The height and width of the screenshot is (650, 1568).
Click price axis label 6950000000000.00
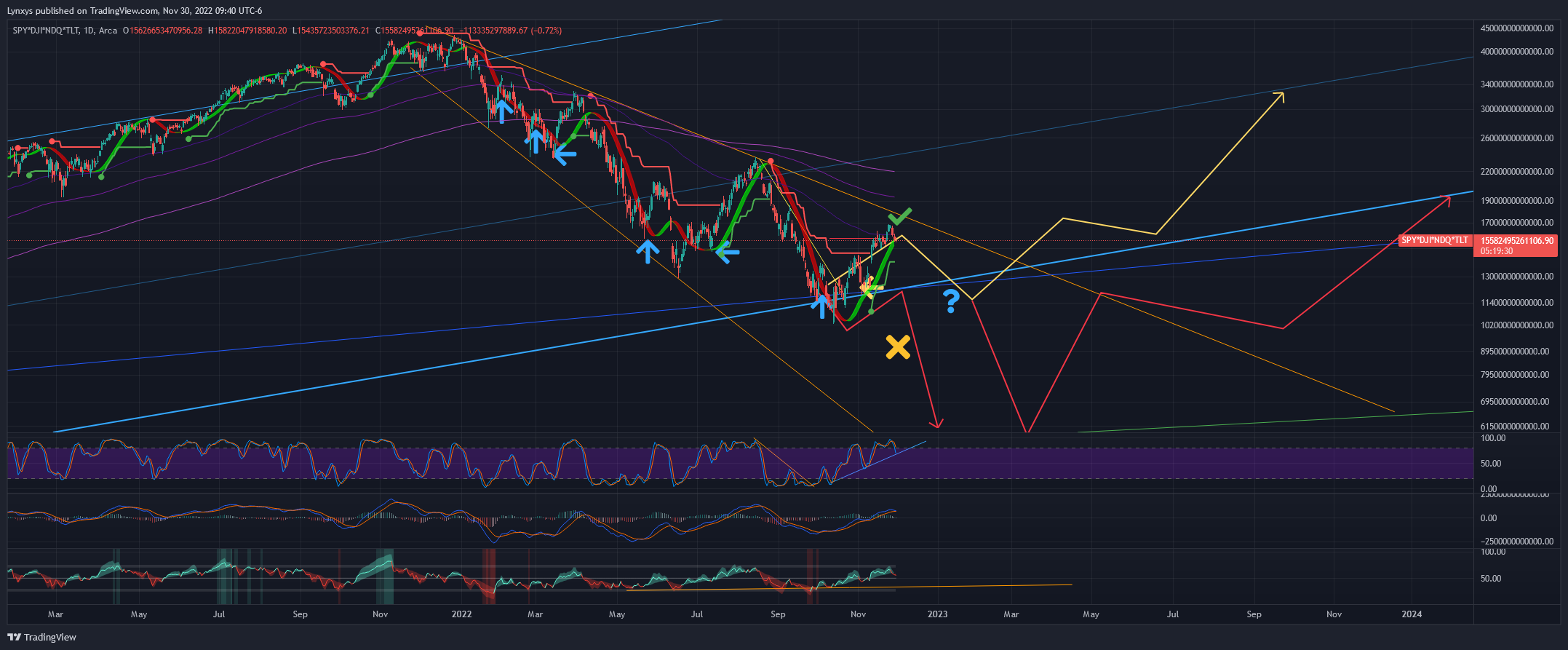click(1515, 402)
